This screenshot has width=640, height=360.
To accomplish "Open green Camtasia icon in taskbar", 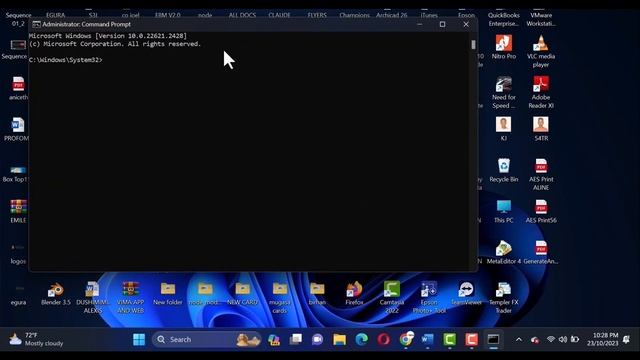I will [449, 339].
